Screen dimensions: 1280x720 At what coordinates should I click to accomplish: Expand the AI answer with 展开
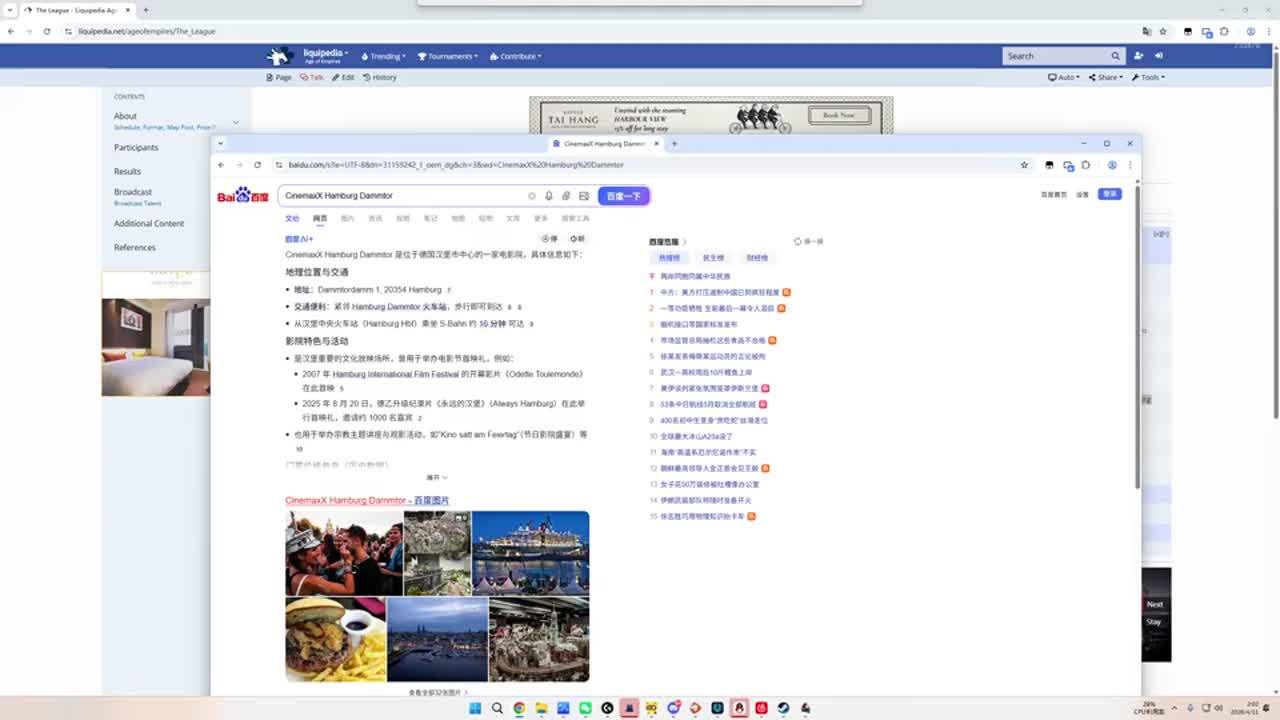point(437,478)
